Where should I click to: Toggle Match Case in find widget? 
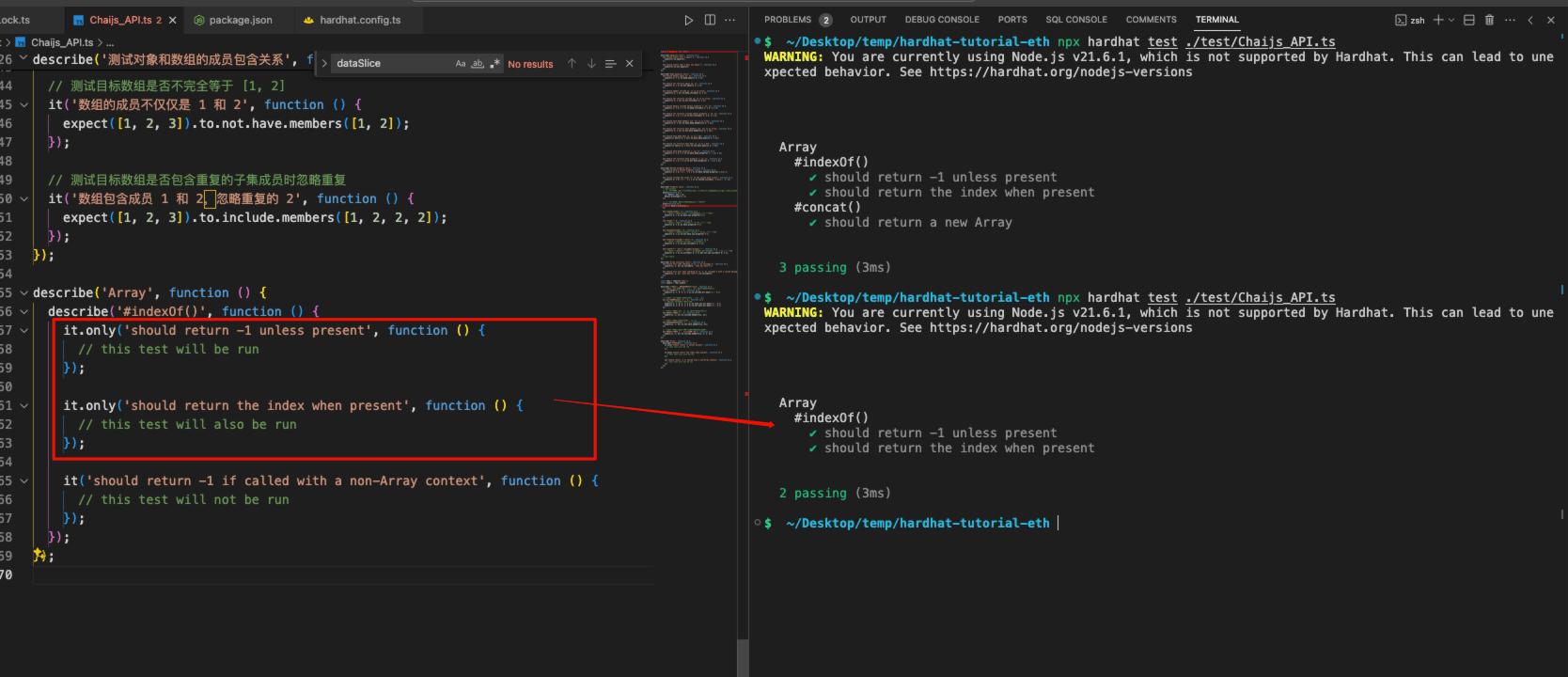click(461, 64)
